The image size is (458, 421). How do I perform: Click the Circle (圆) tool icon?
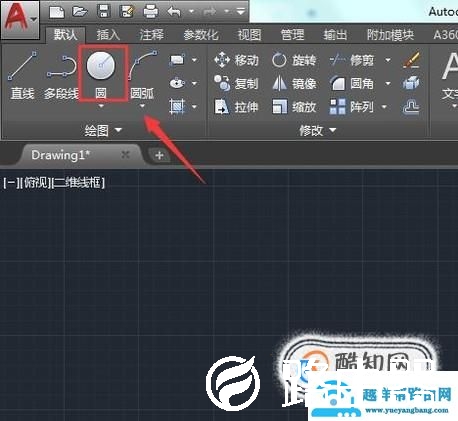101,65
